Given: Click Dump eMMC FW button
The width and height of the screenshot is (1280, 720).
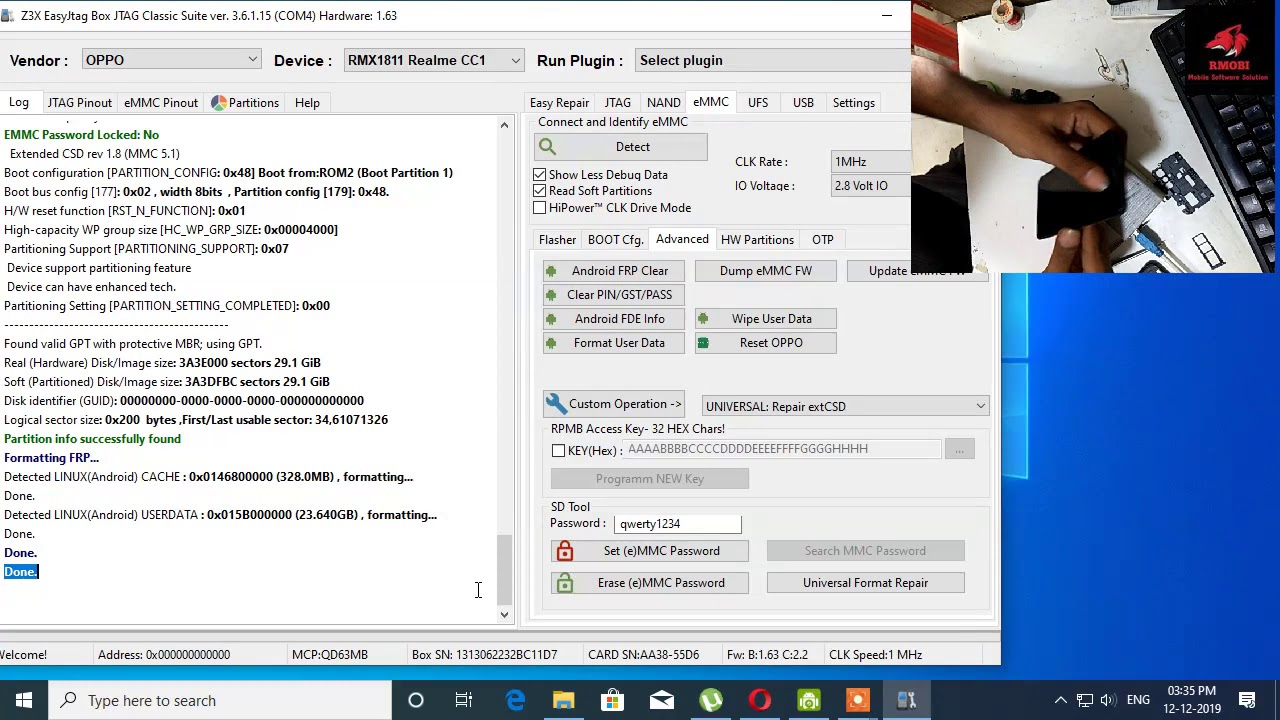Looking at the screenshot, I should tap(766, 271).
